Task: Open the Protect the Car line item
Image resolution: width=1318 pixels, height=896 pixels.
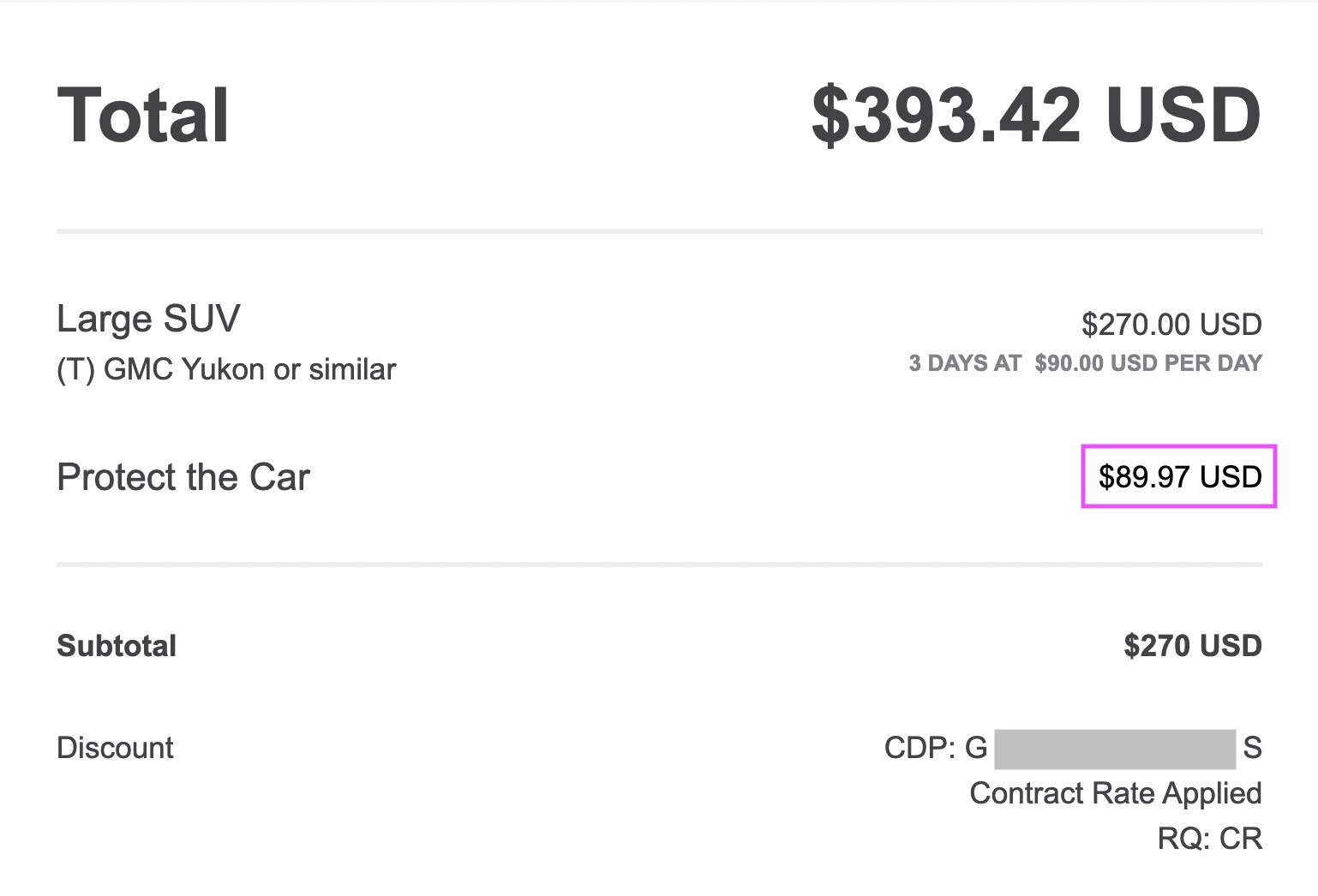Action: pyautogui.click(x=183, y=477)
